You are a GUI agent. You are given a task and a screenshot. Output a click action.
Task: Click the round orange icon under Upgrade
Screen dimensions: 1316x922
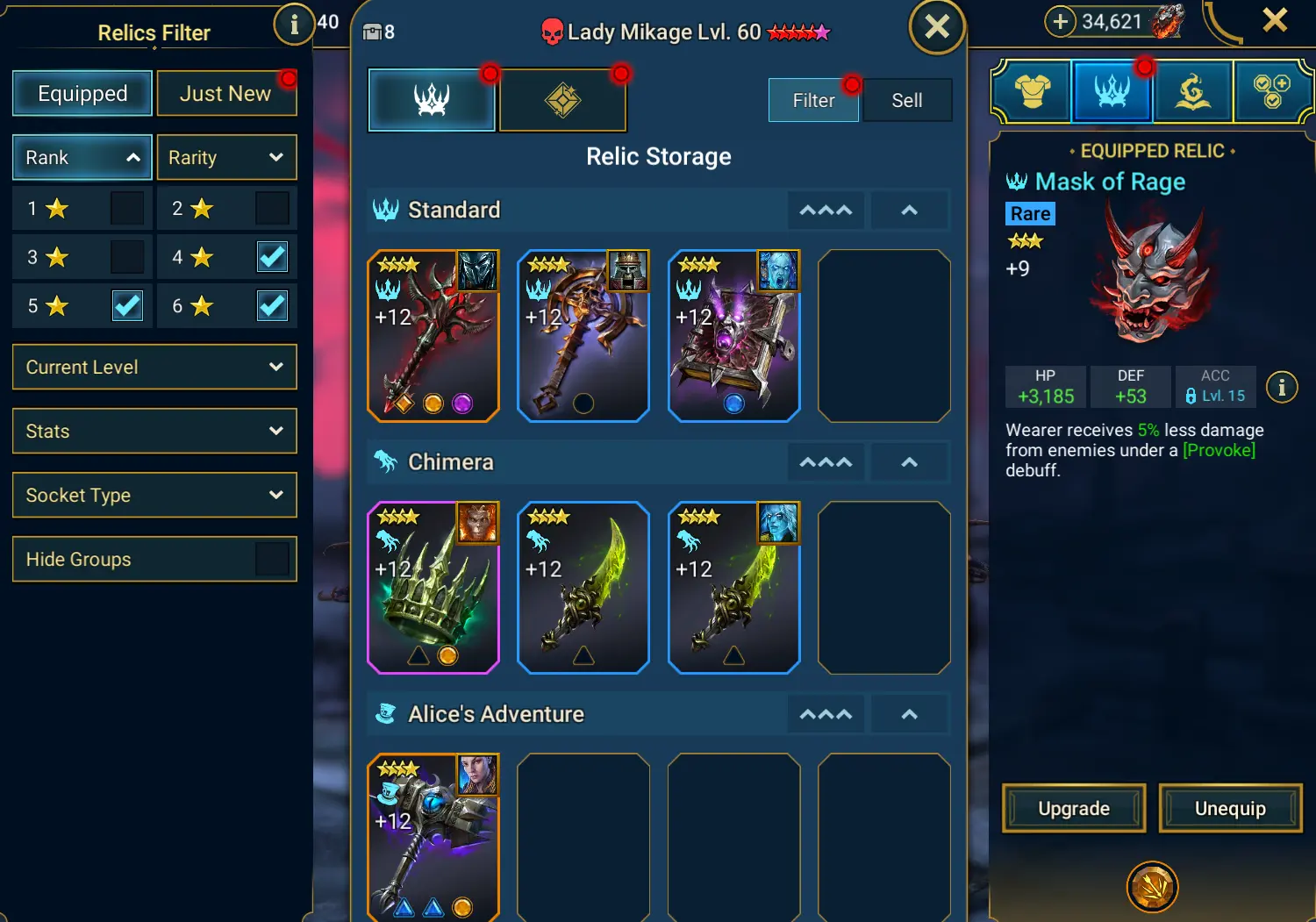(1152, 887)
